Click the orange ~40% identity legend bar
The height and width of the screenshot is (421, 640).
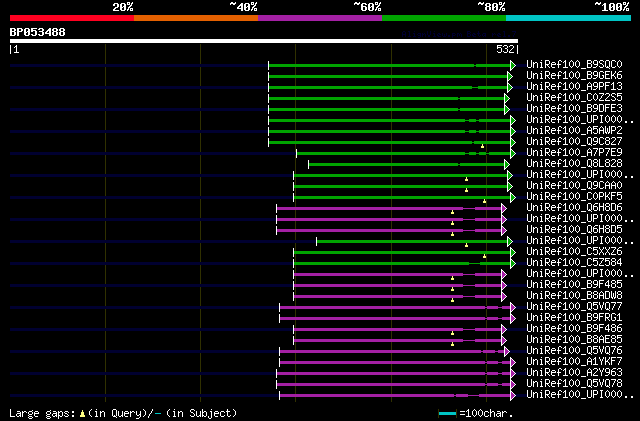(196, 18)
